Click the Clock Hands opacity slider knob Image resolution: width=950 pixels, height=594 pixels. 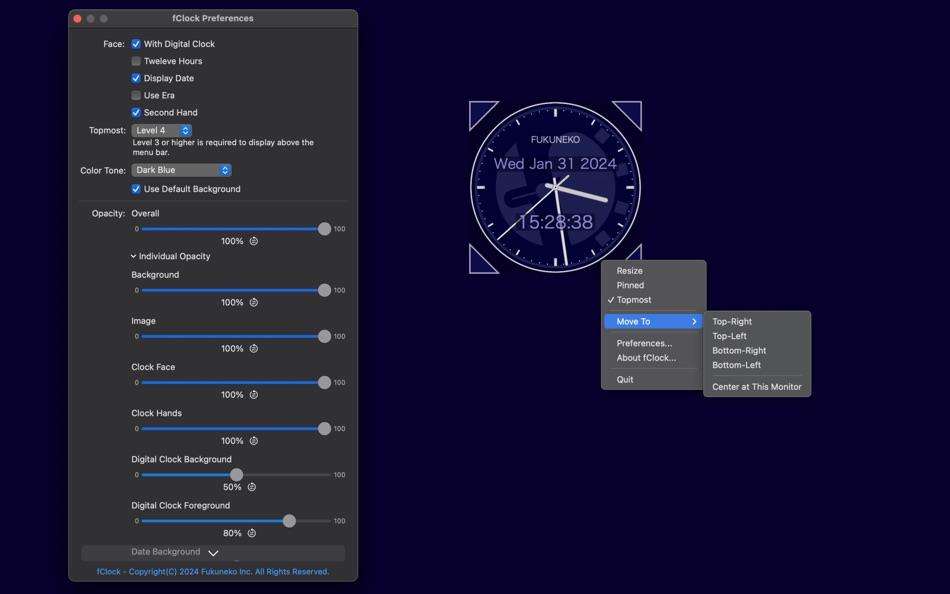click(x=325, y=429)
